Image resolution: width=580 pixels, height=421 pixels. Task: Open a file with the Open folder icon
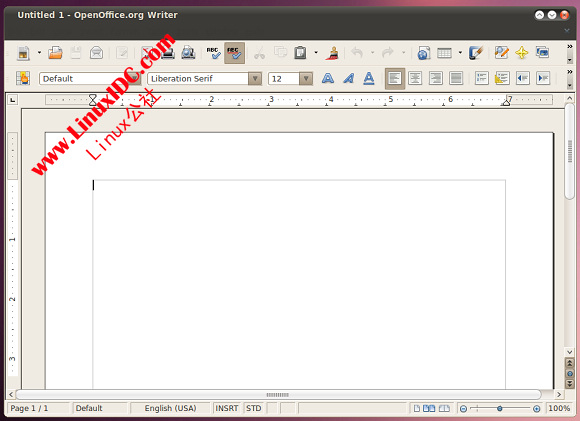click(55, 53)
